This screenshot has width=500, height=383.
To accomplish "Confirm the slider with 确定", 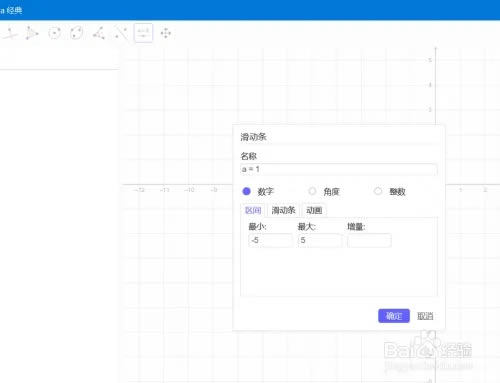I will click(394, 316).
